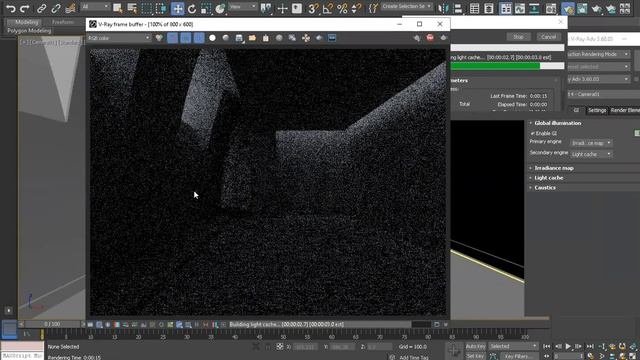Open Rendered Frame Window
The width and height of the screenshot is (640, 360).
coord(582,8)
